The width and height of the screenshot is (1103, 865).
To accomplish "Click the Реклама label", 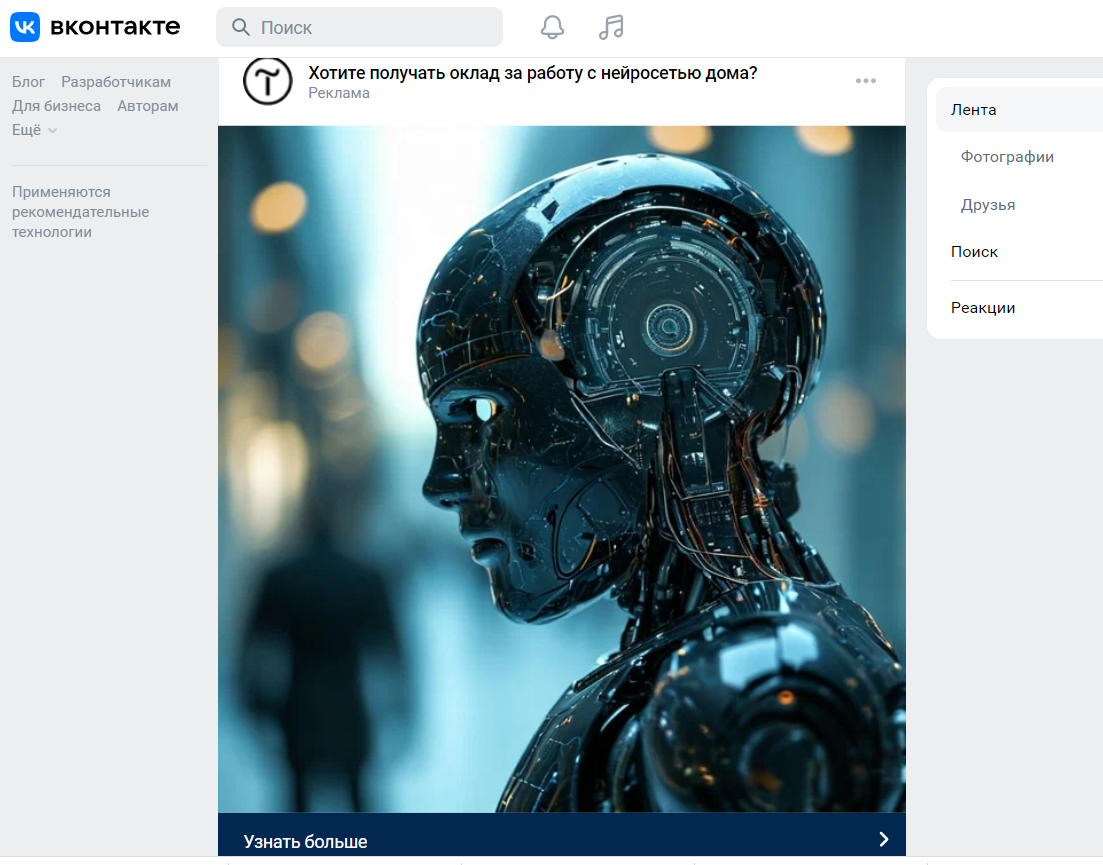I will click(339, 93).
